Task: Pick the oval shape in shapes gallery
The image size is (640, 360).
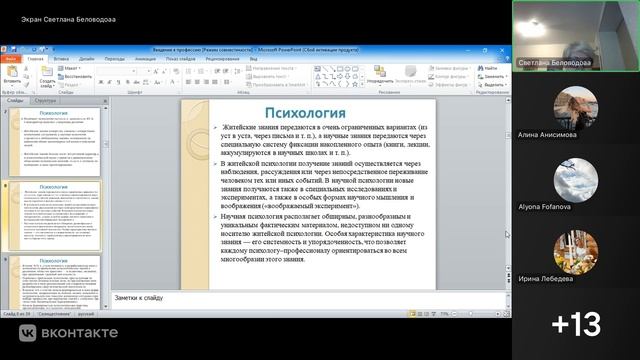Action: pyautogui.click(x=347, y=69)
